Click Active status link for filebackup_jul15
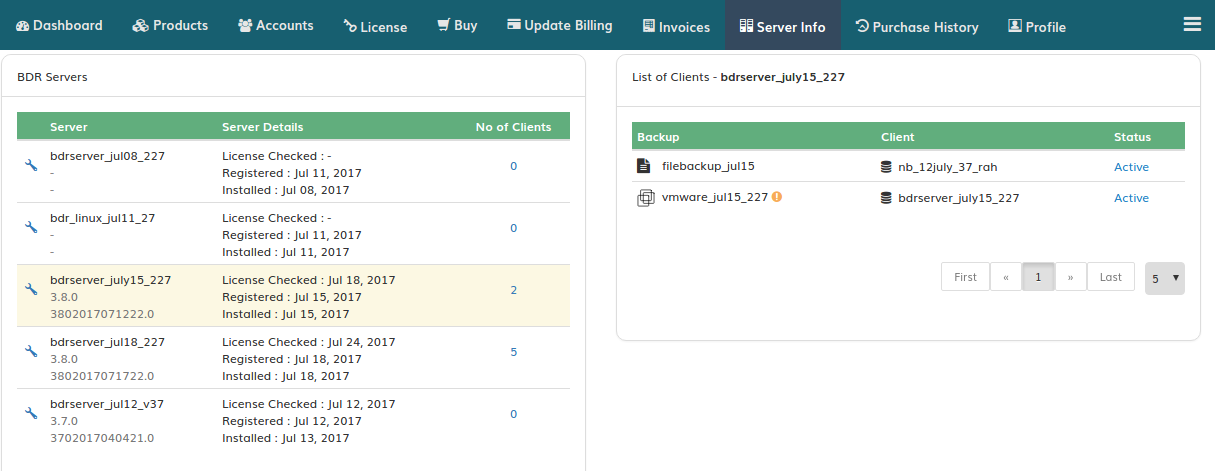This screenshot has width=1215, height=471. click(1131, 167)
